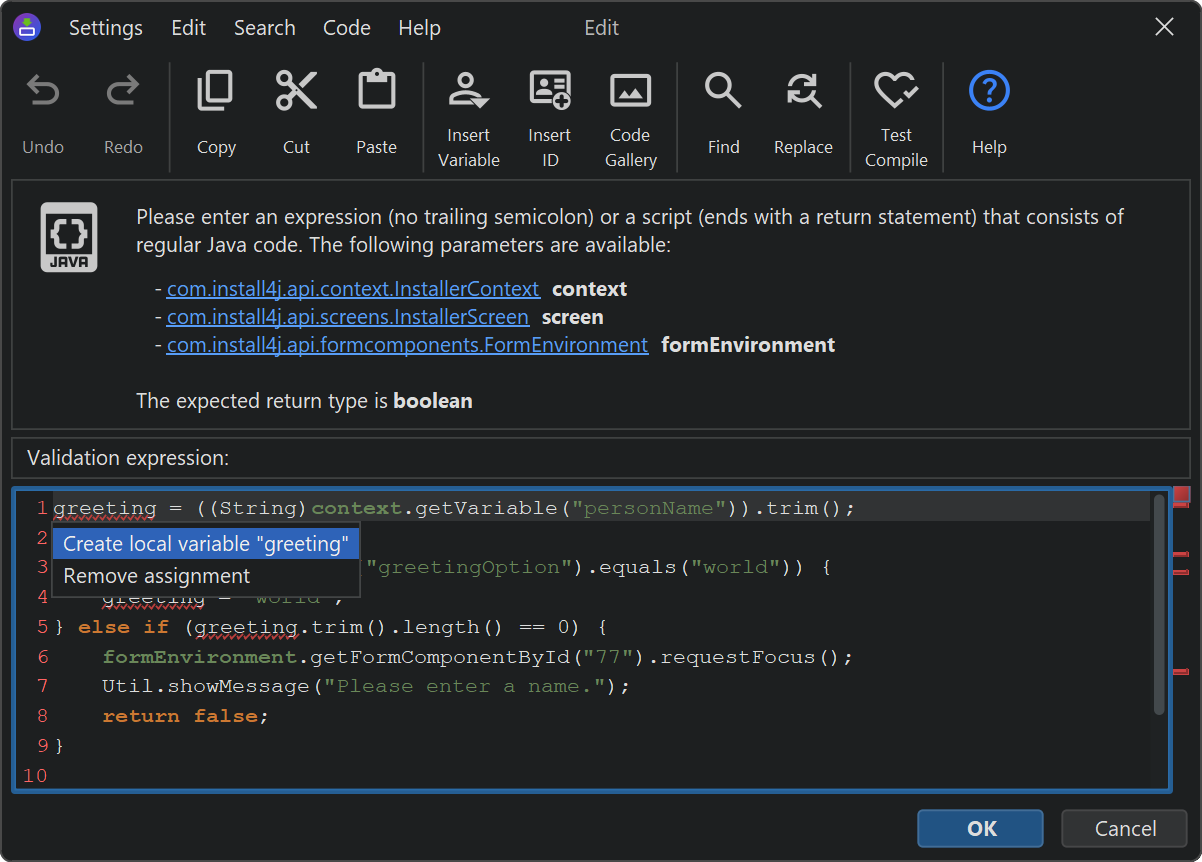The width and height of the screenshot is (1202, 862).
Task: Click the Copy toolbar icon
Action: coord(216,92)
